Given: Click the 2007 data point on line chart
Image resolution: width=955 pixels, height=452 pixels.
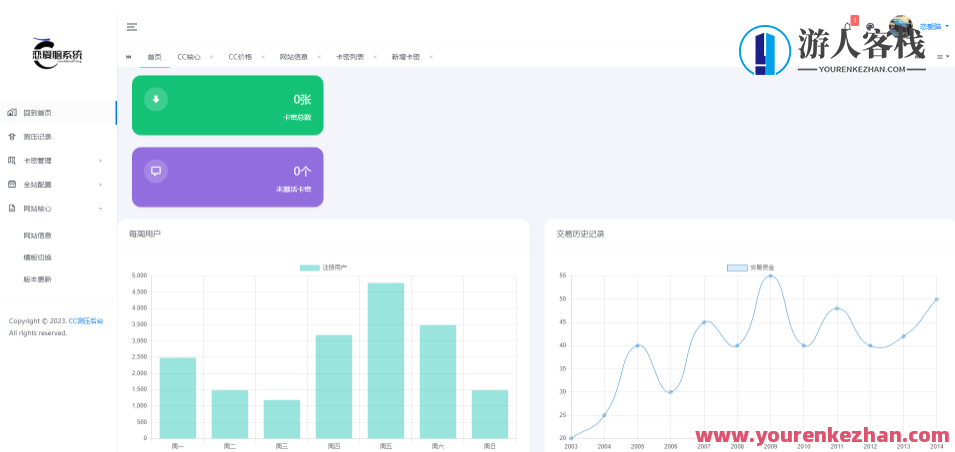Looking at the screenshot, I should pyautogui.click(x=704, y=322).
